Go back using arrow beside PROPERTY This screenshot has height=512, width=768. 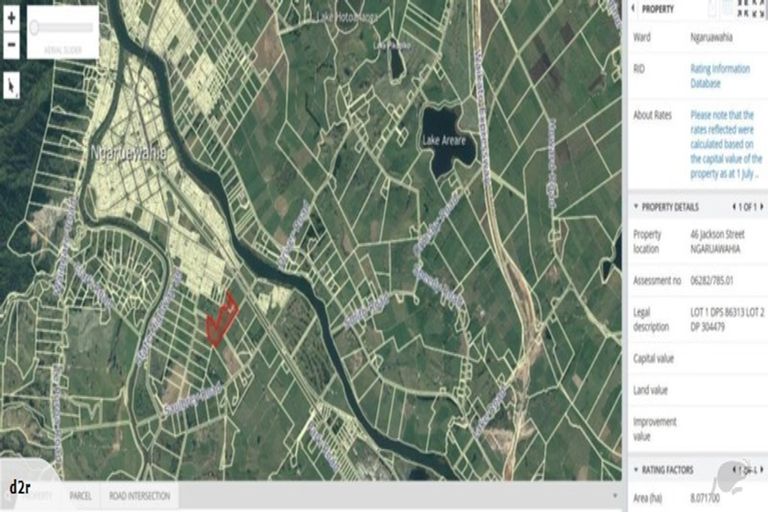634,9
